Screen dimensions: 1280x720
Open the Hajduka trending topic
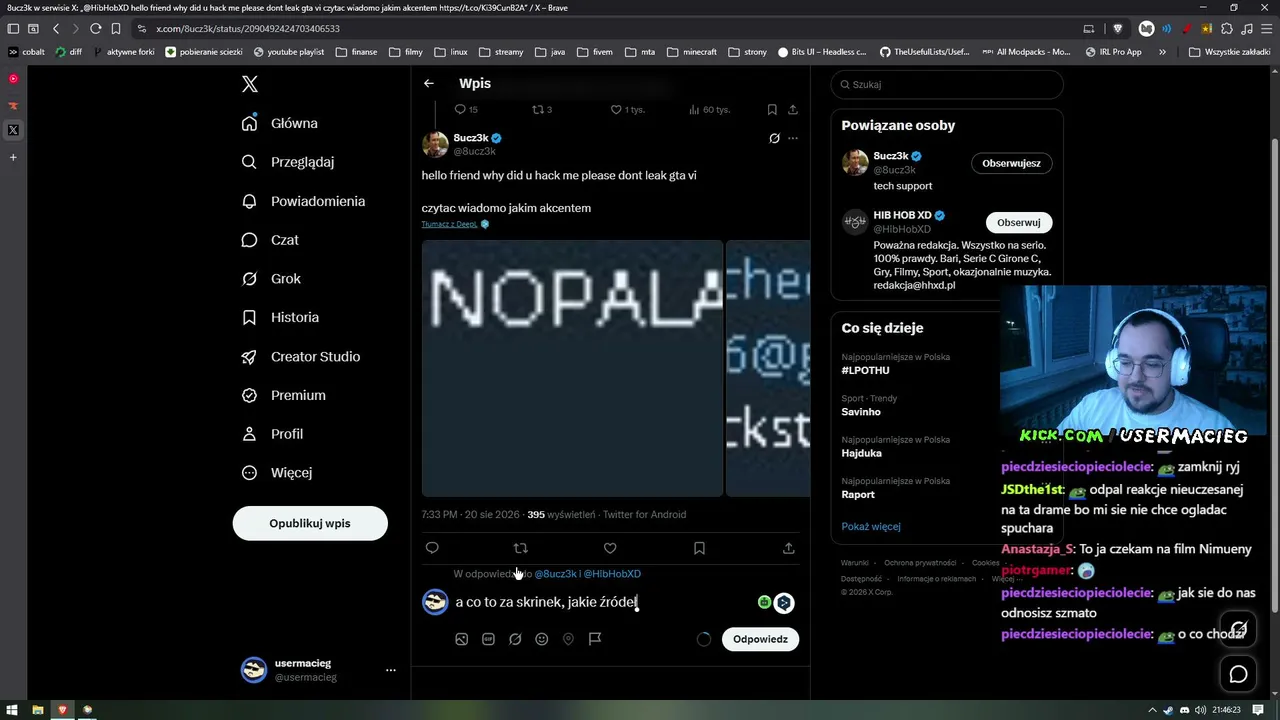tap(862, 453)
